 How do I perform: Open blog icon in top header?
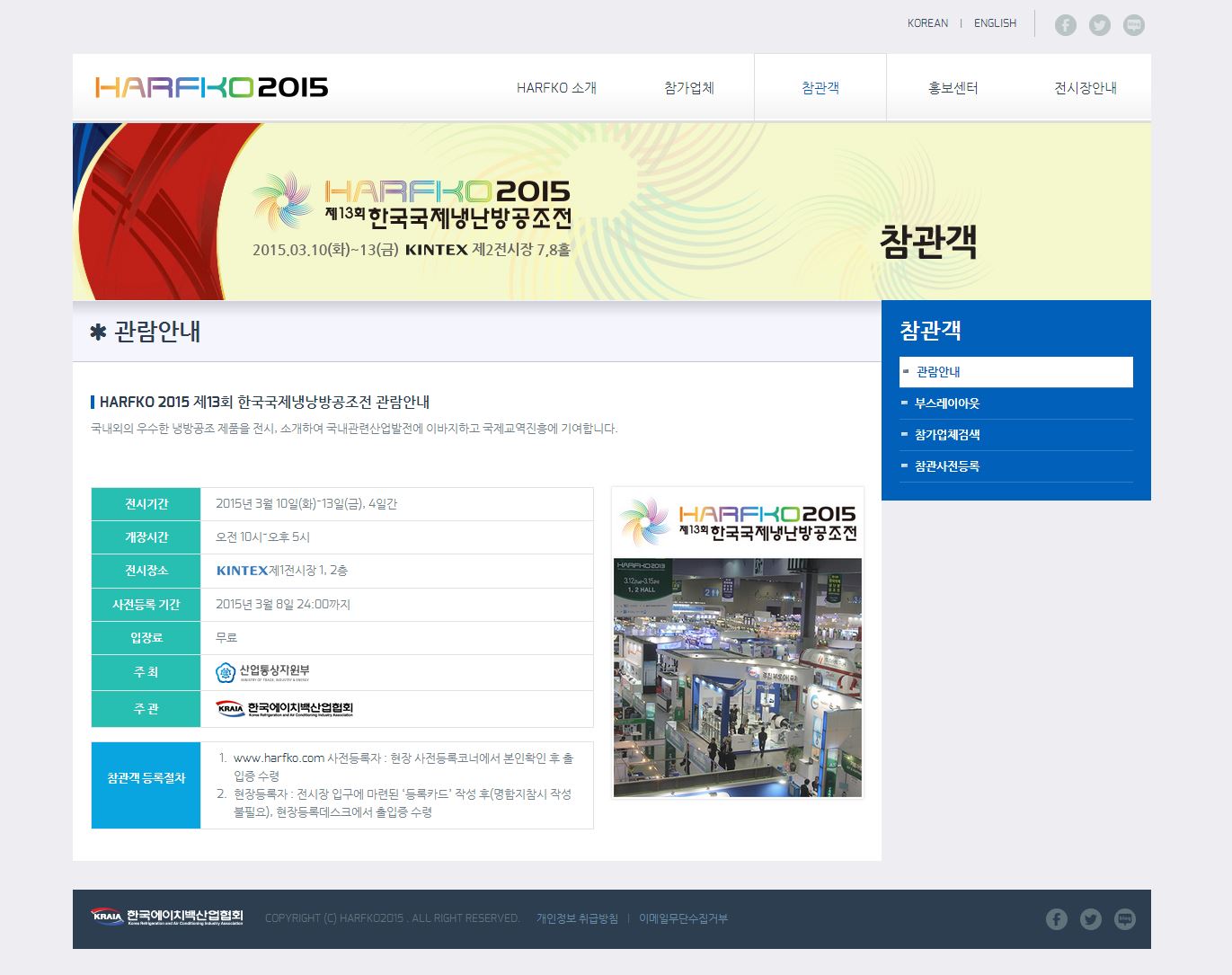tap(1134, 25)
